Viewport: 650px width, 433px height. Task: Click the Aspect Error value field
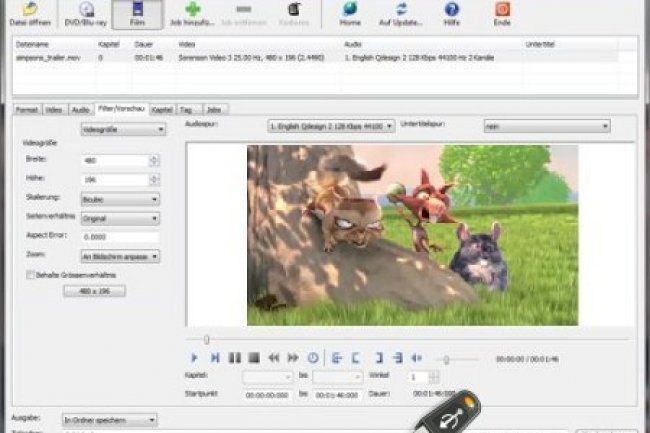[120, 237]
